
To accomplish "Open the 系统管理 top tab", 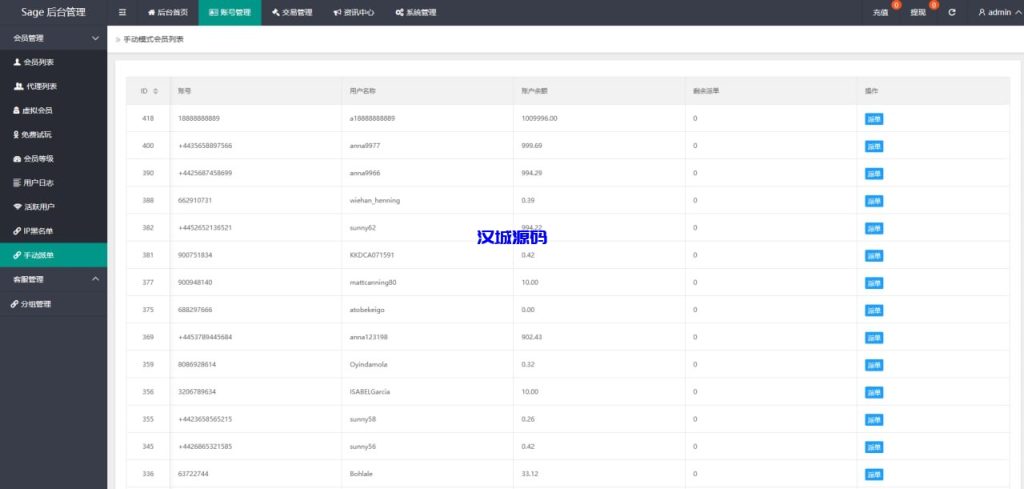I will pos(415,13).
